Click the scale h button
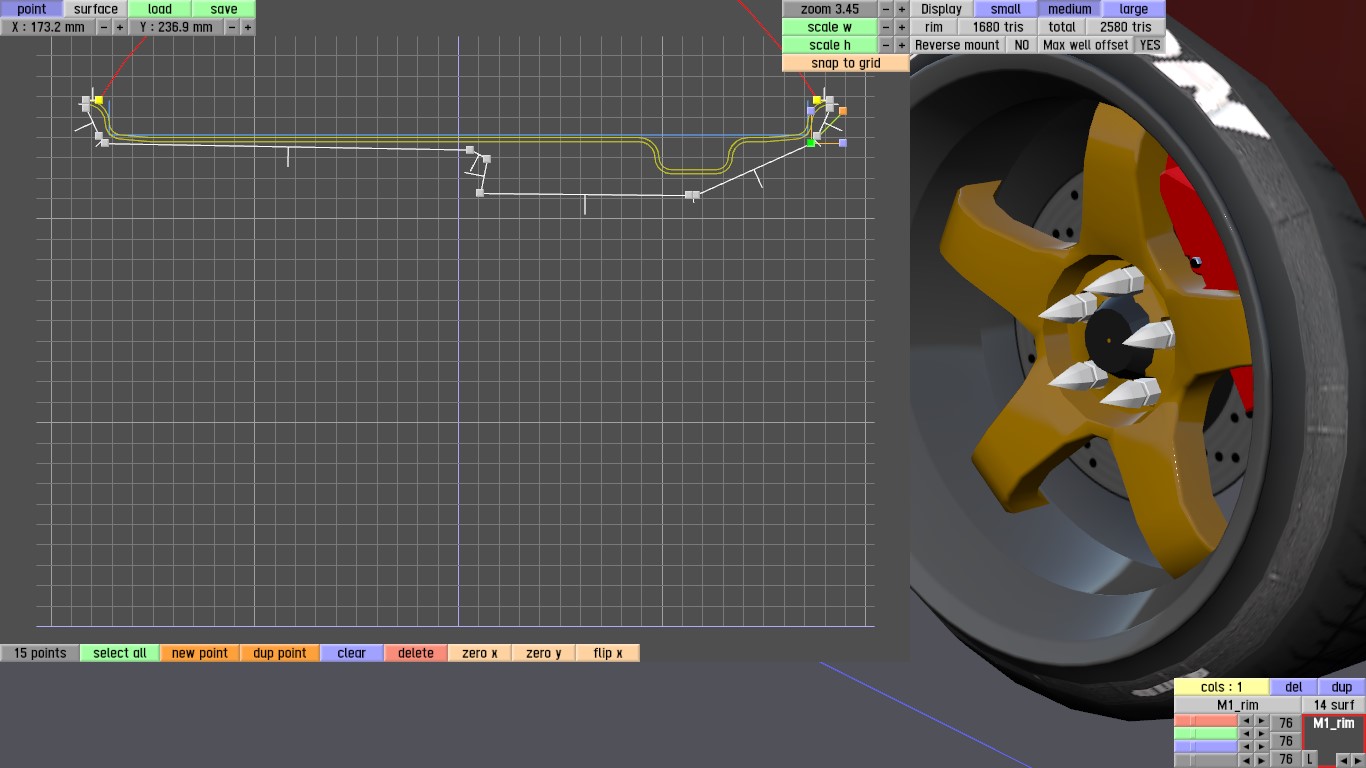Viewport: 1366px width, 768px height. pos(830,45)
